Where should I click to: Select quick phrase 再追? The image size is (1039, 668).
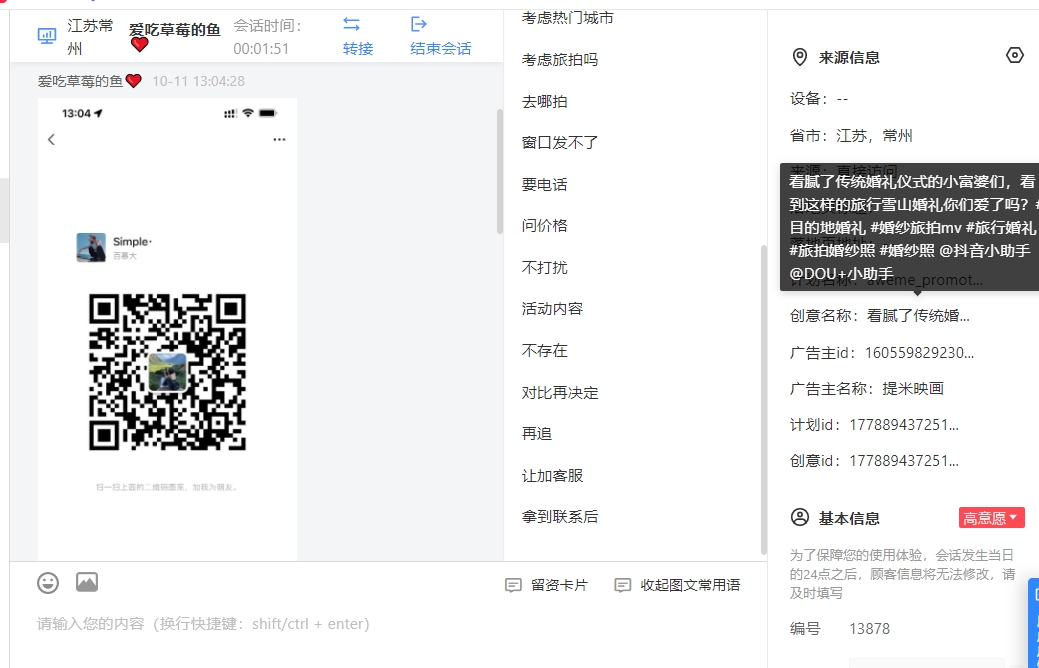(x=537, y=433)
